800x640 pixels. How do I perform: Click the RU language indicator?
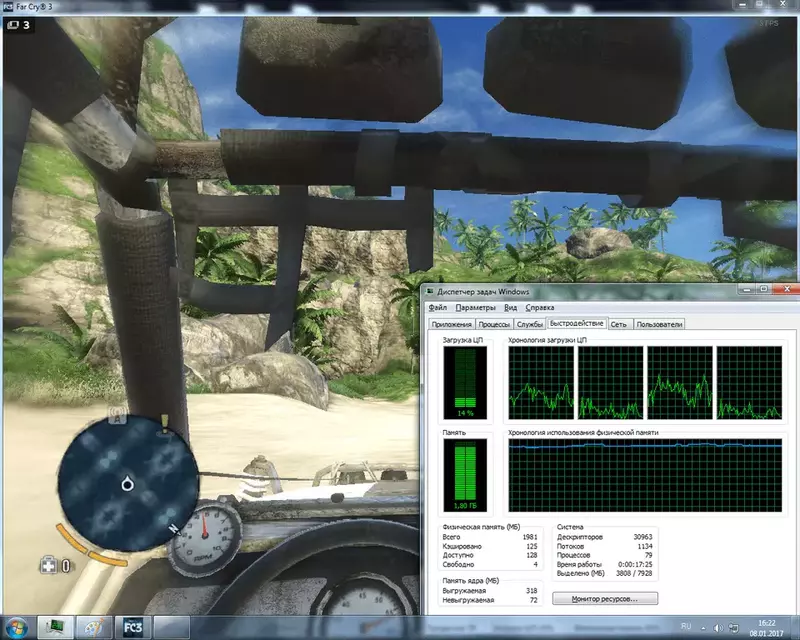pos(686,626)
